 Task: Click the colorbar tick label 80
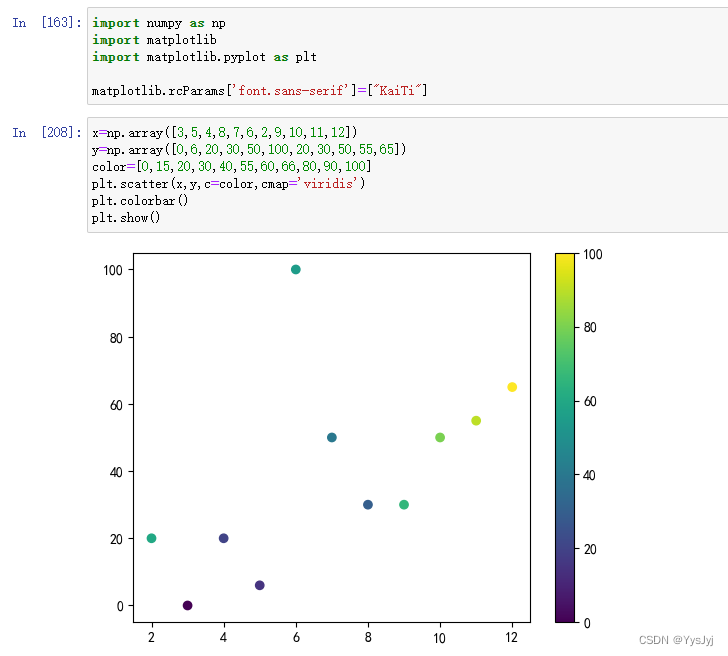click(x=590, y=327)
